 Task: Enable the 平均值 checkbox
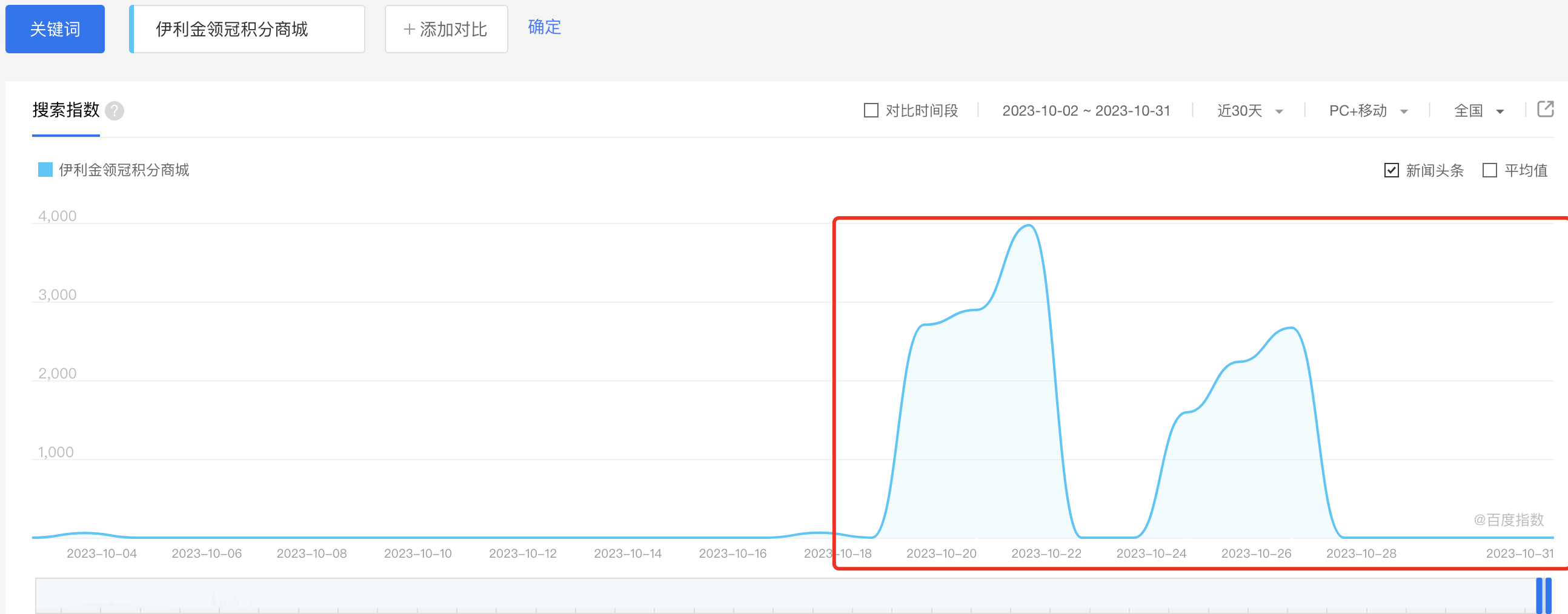tap(1489, 170)
